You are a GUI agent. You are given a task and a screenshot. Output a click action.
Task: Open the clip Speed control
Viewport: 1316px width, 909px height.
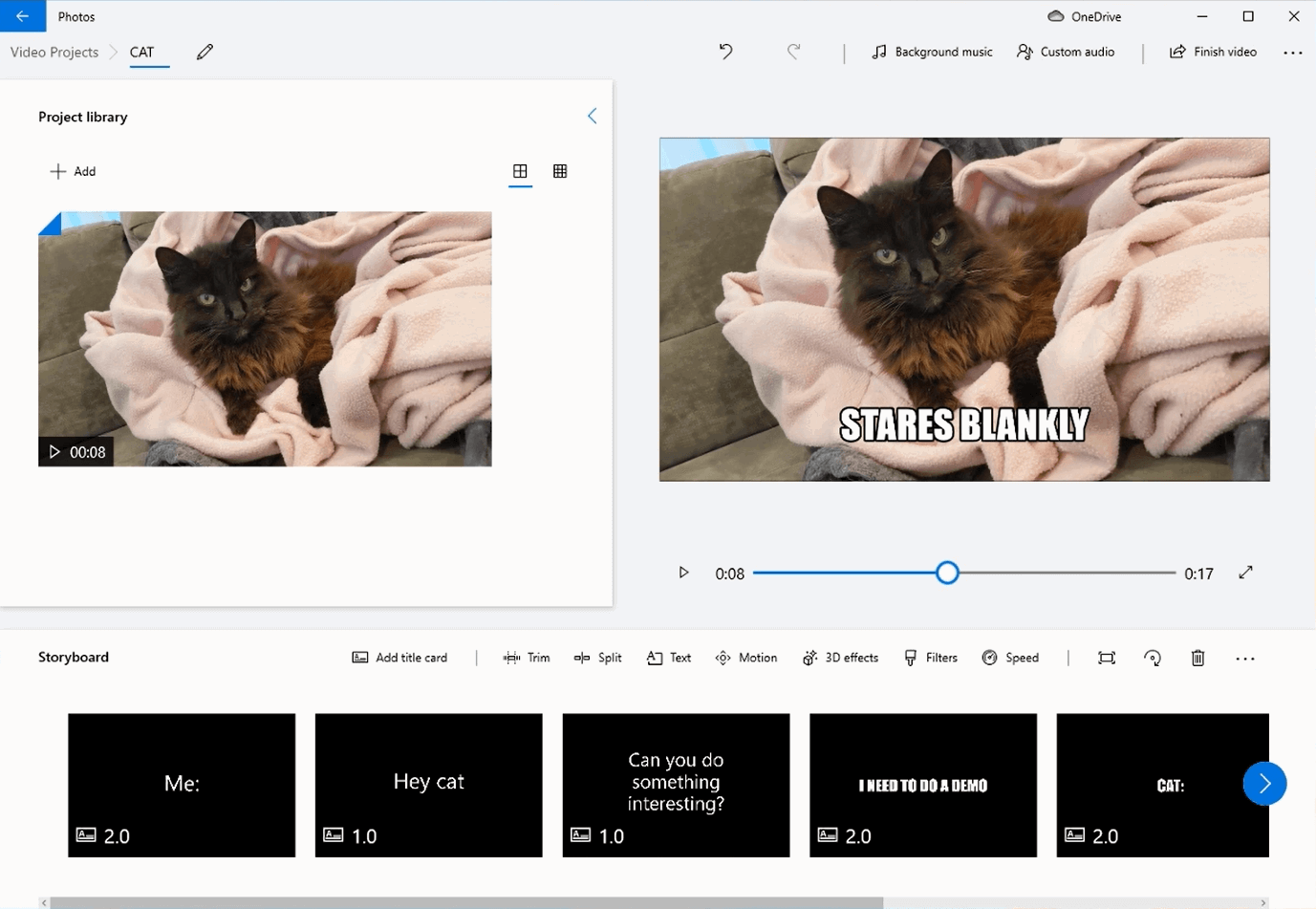point(1010,658)
